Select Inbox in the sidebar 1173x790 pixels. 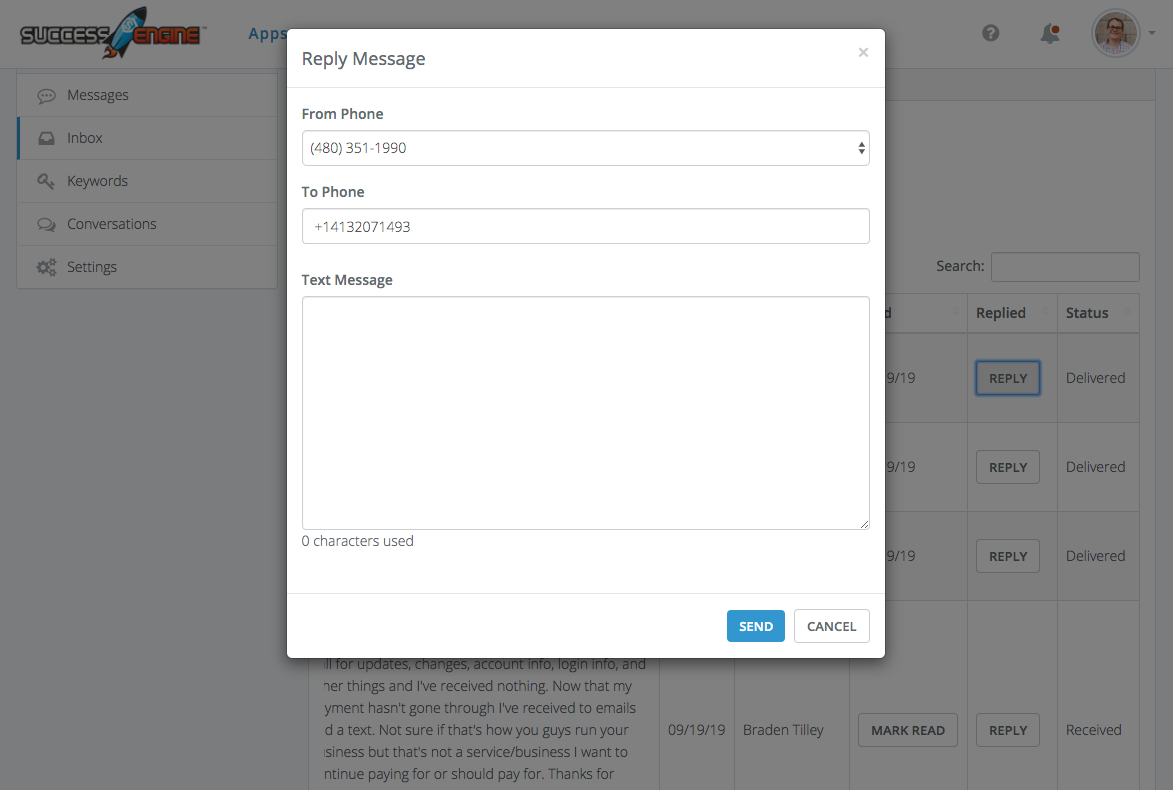click(x=85, y=138)
